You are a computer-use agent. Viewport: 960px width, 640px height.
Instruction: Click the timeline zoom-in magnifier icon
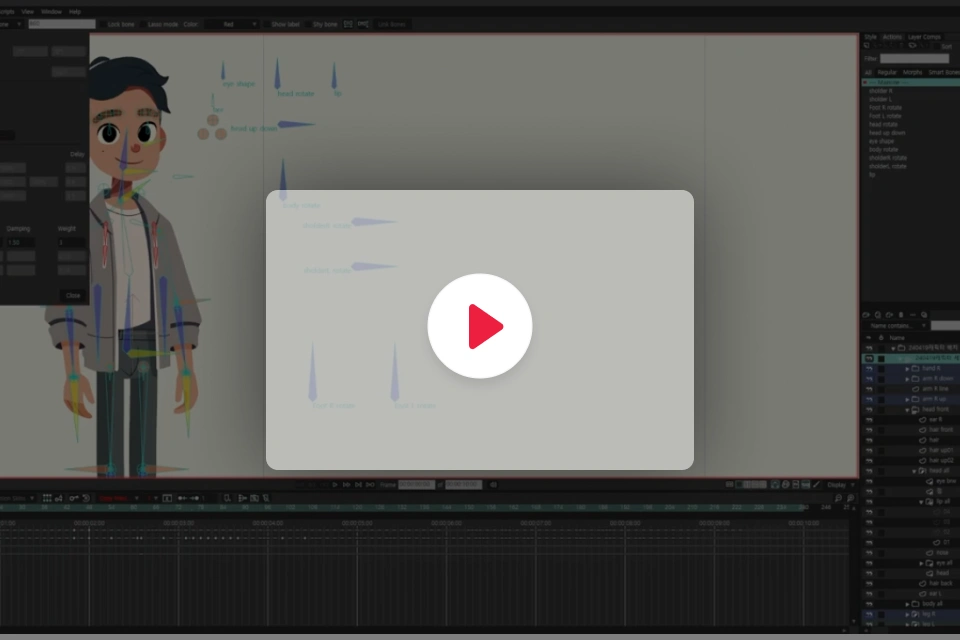[x=850, y=498]
